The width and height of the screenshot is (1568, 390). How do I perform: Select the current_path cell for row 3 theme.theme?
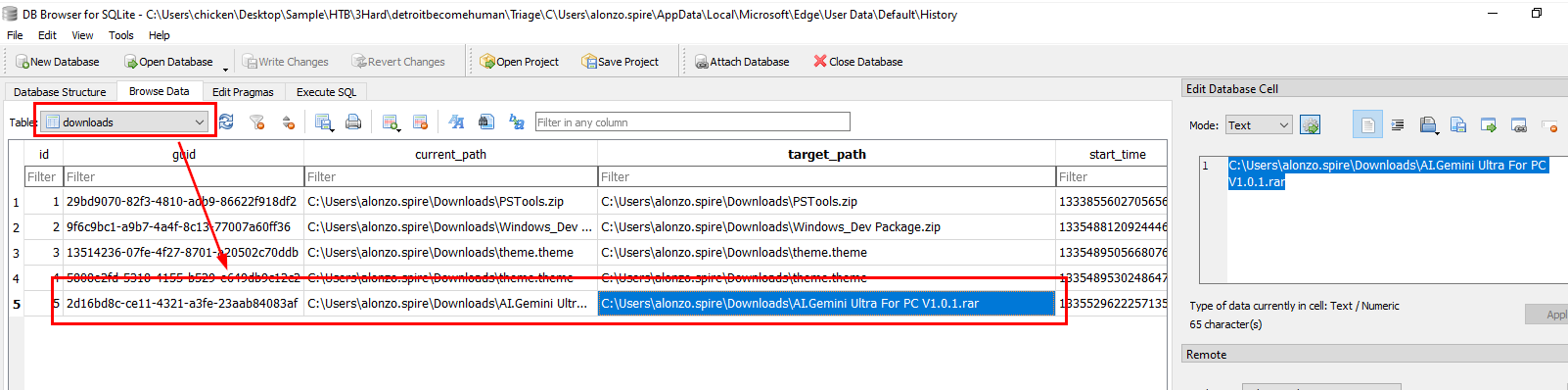[x=450, y=253]
